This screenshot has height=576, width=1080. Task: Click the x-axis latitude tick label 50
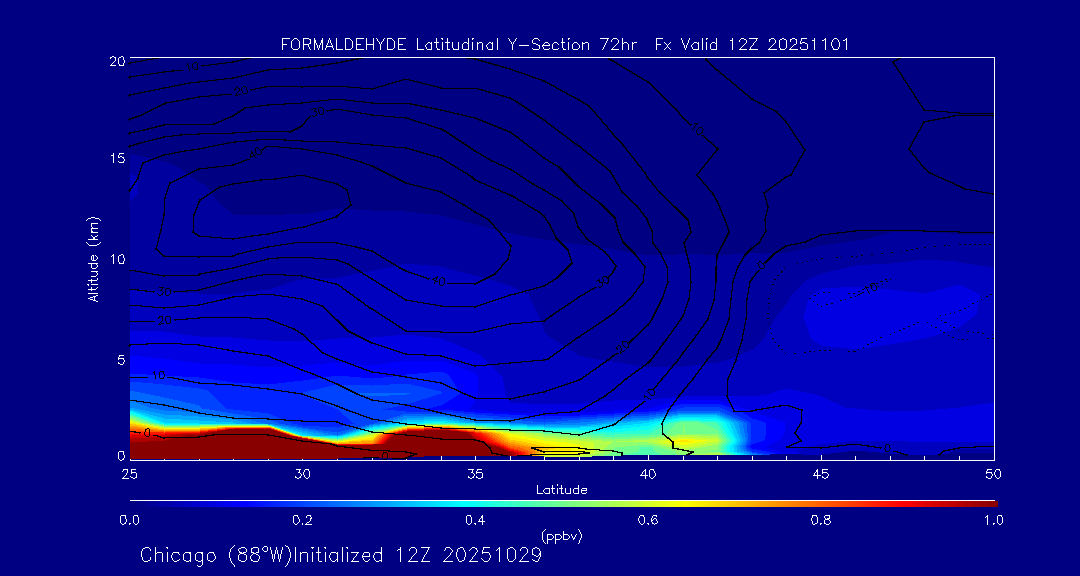(x=993, y=473)
